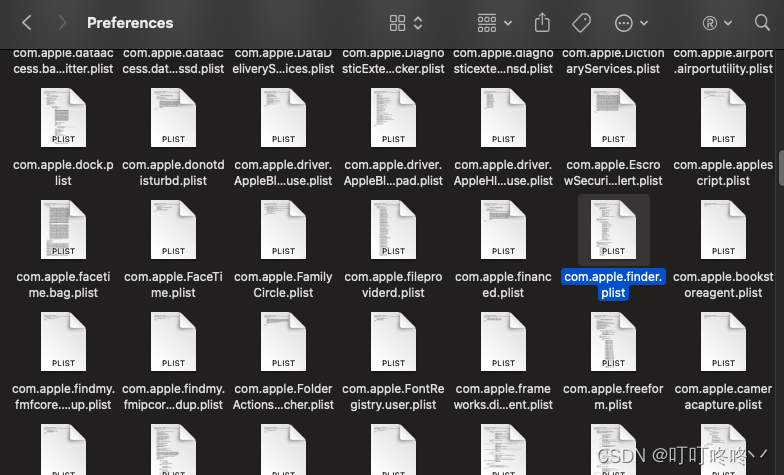The width and height of the screenshot is (784, 475).
Task: Click com.apple.DiagnosticExte...cker.plist label
Action: pyautogui.click(x=393, y=62)
